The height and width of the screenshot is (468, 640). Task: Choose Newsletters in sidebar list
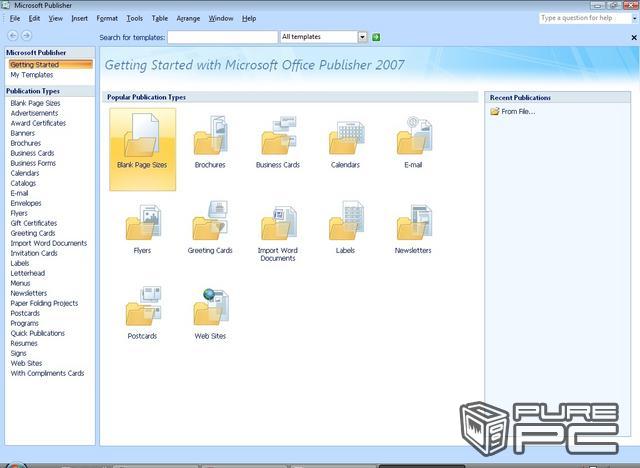pyautogui.click(x=29, y=293)
